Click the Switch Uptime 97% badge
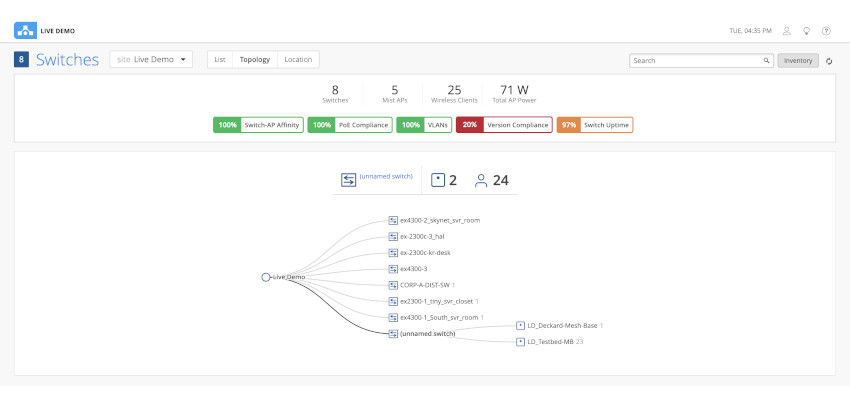 pos(595,125)
